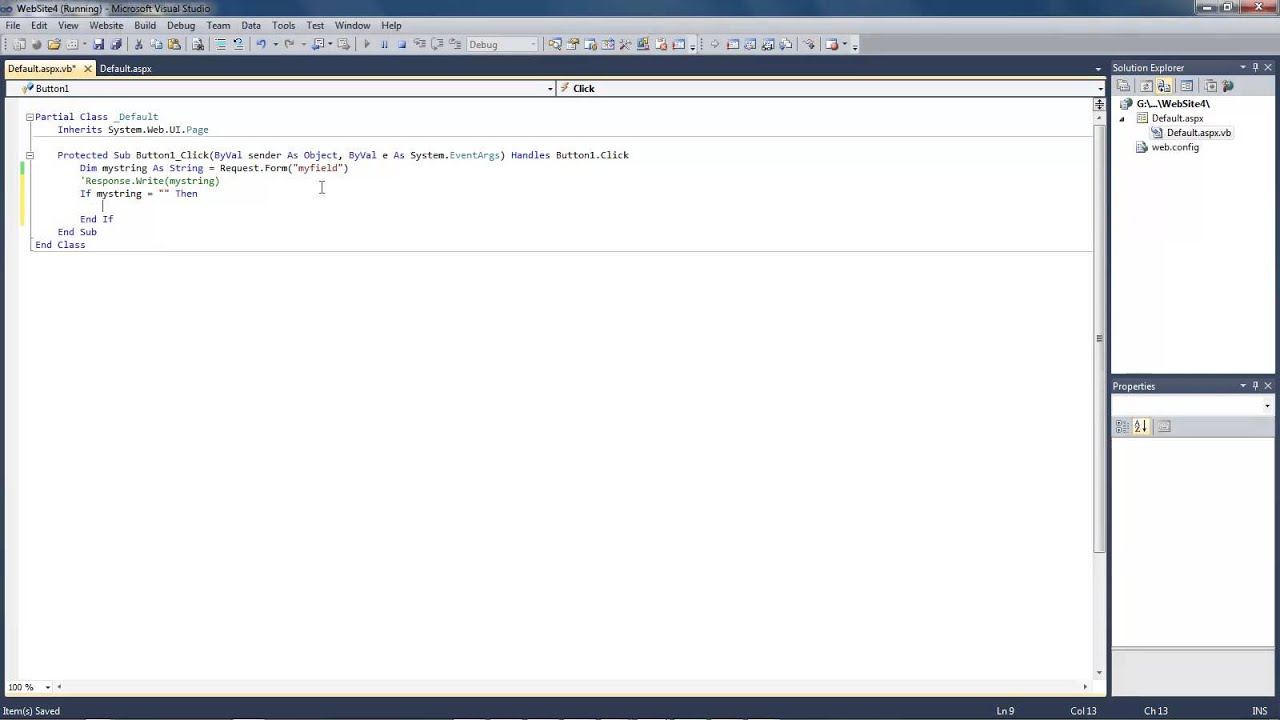
Task: Click the Refresh icon in Solution Explorer toolbar
Action: pos(1146,86)
